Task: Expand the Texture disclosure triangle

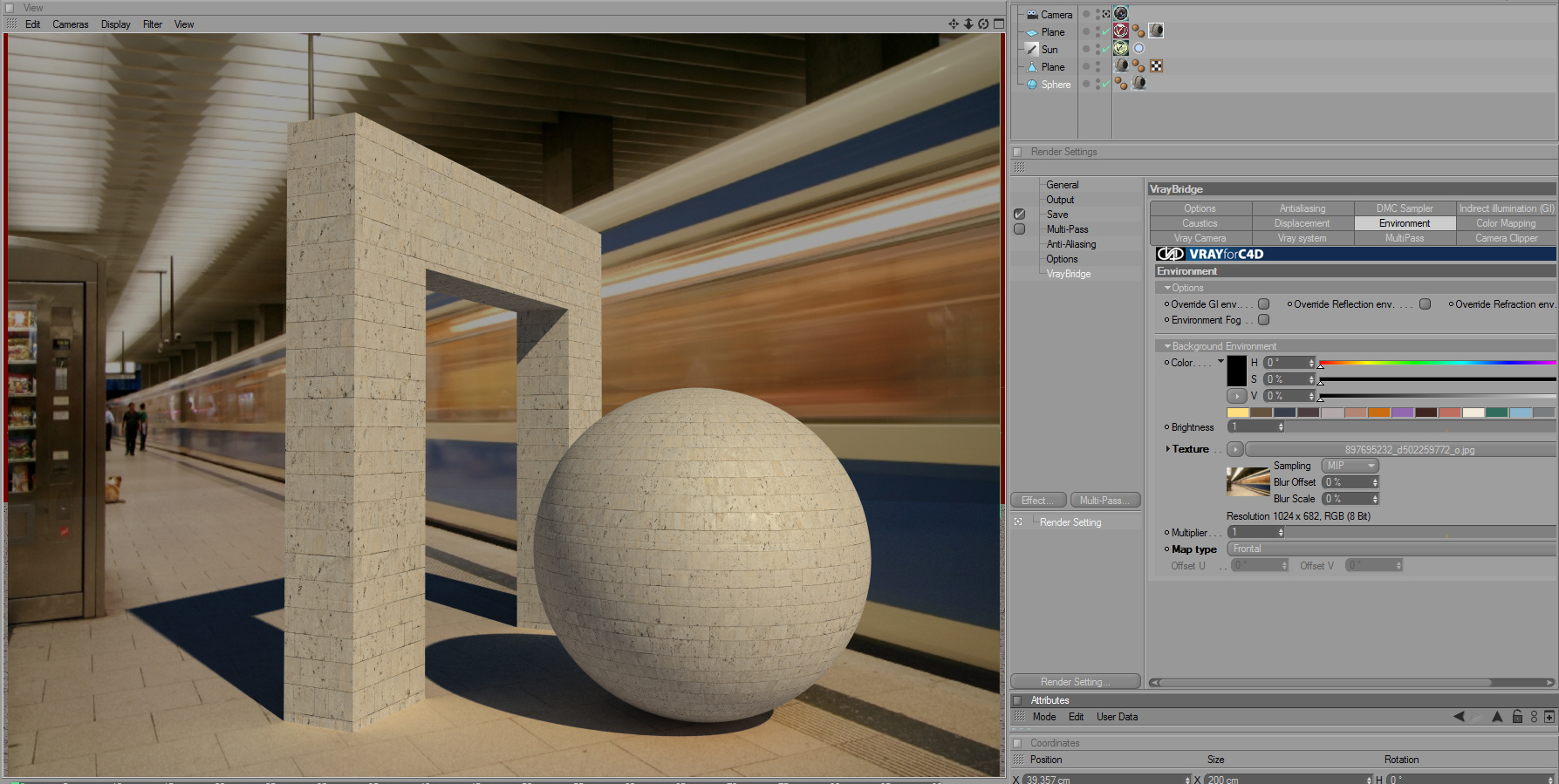Action: pos(1167,449)
